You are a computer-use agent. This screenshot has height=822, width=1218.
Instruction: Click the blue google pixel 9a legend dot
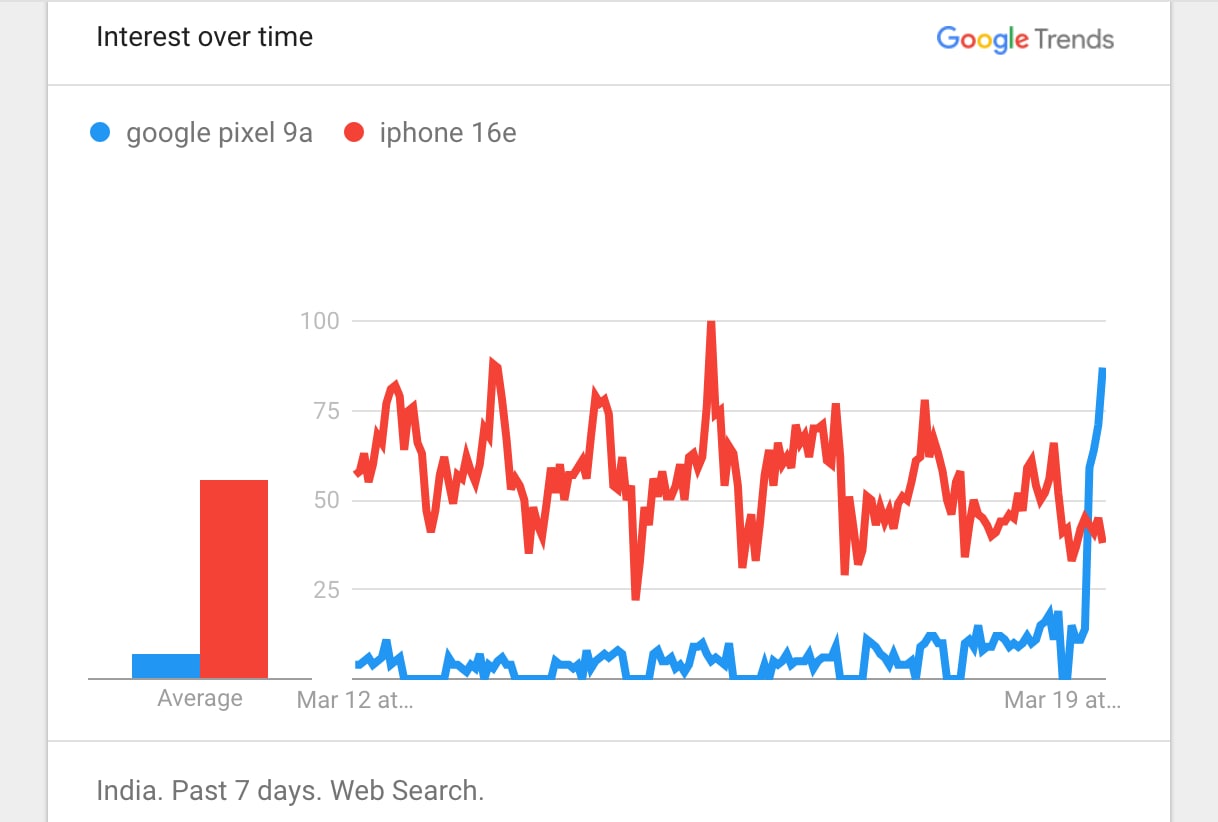[100, 133]
